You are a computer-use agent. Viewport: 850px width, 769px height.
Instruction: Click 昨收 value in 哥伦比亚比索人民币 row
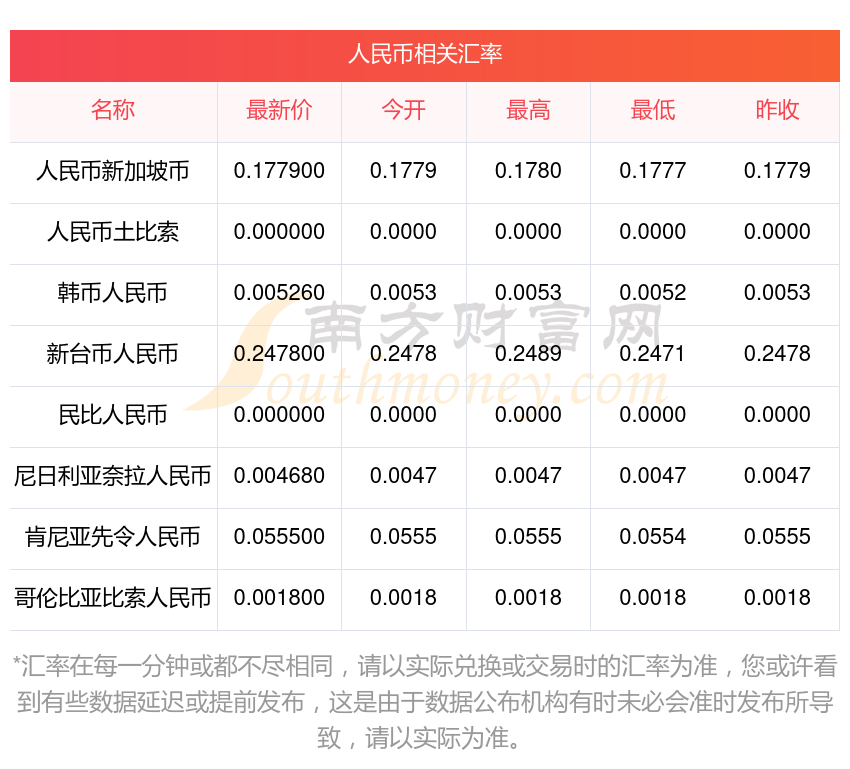tap(777, 598)
